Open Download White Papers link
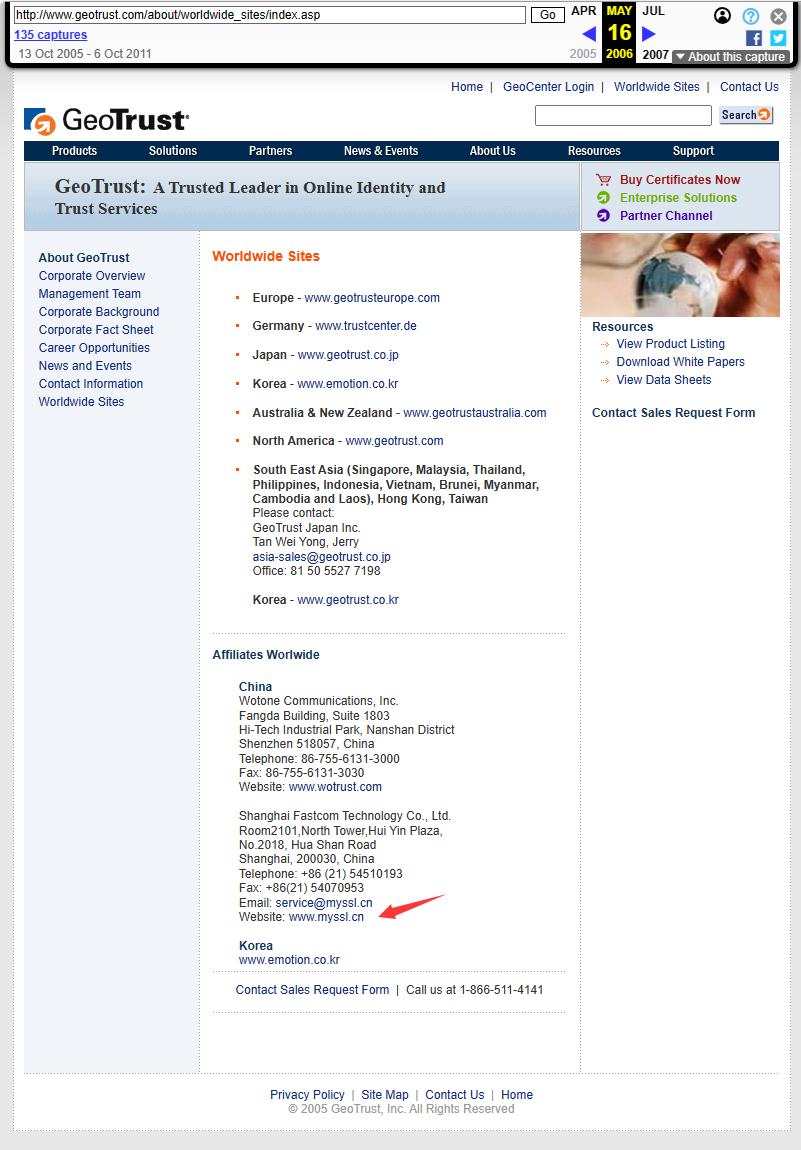 680,362
